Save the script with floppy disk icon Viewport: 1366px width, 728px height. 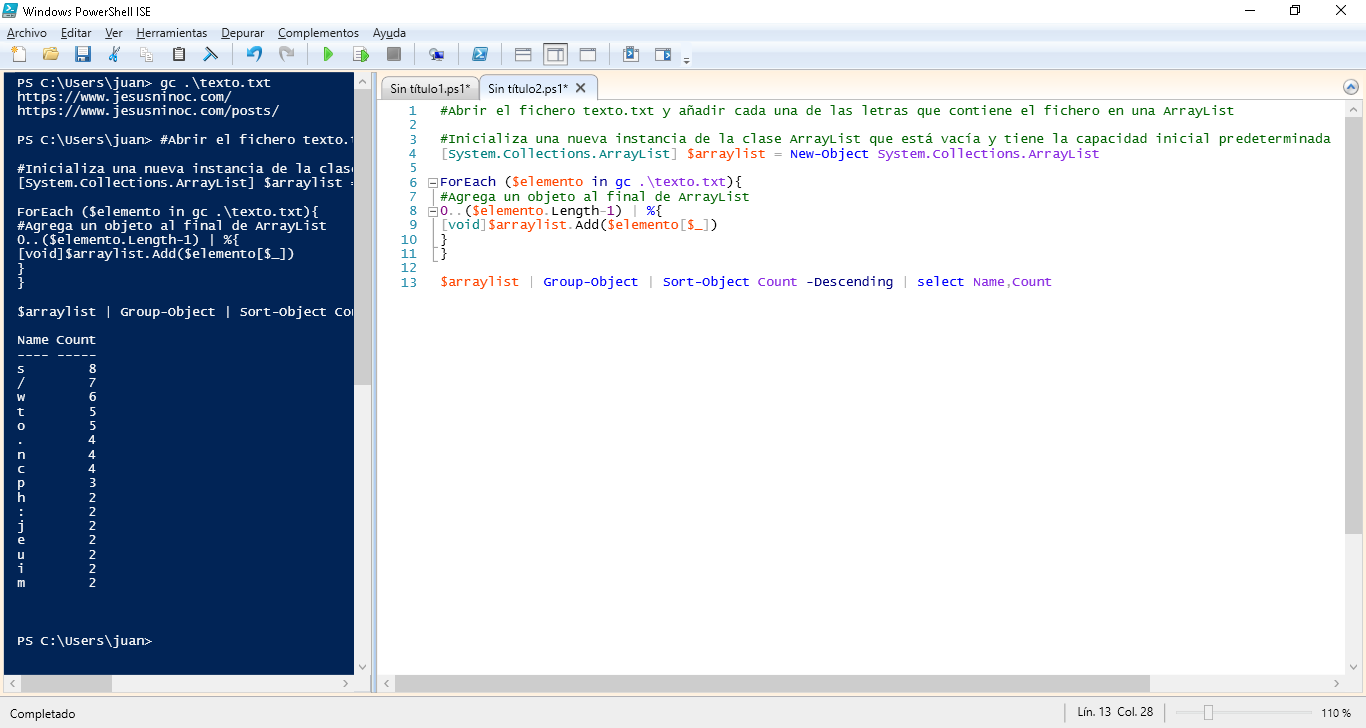pyautogui.click(x=83, y=54)
